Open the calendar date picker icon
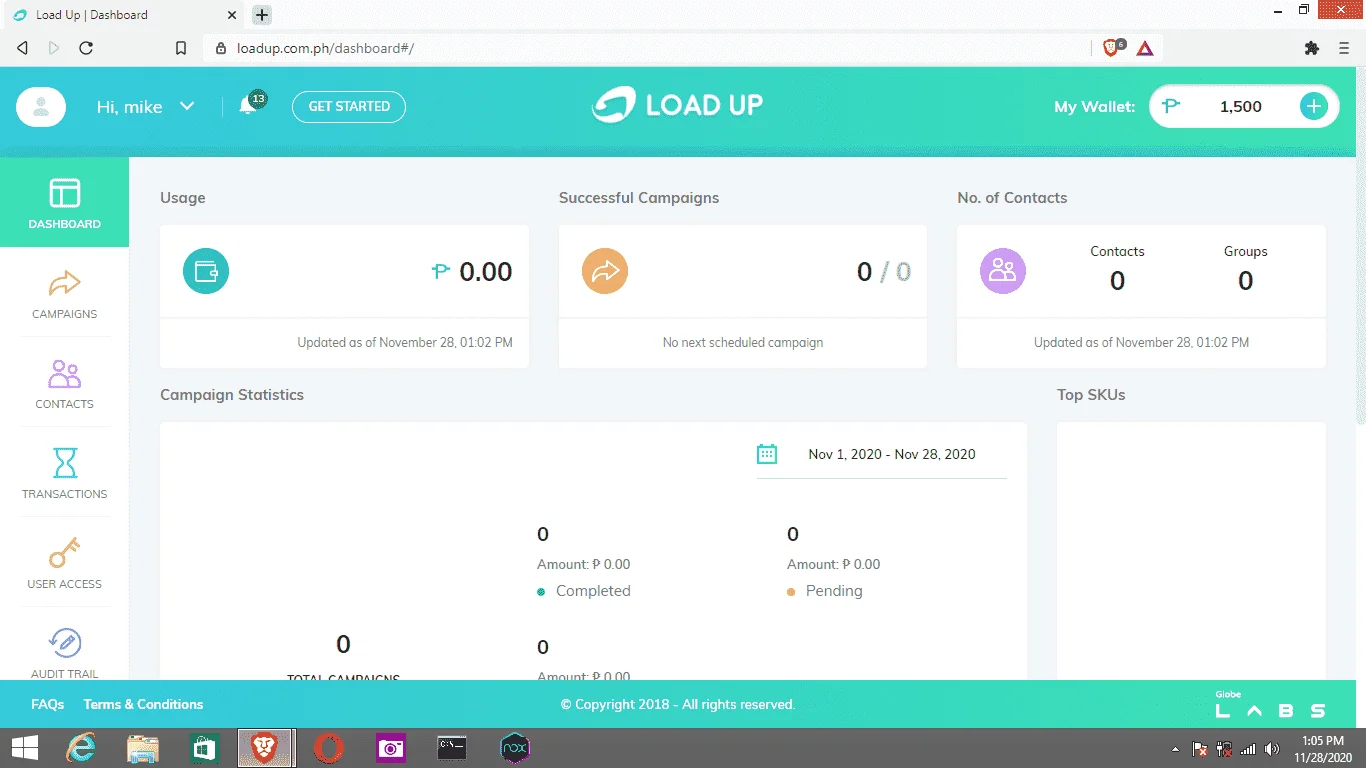 767,454
